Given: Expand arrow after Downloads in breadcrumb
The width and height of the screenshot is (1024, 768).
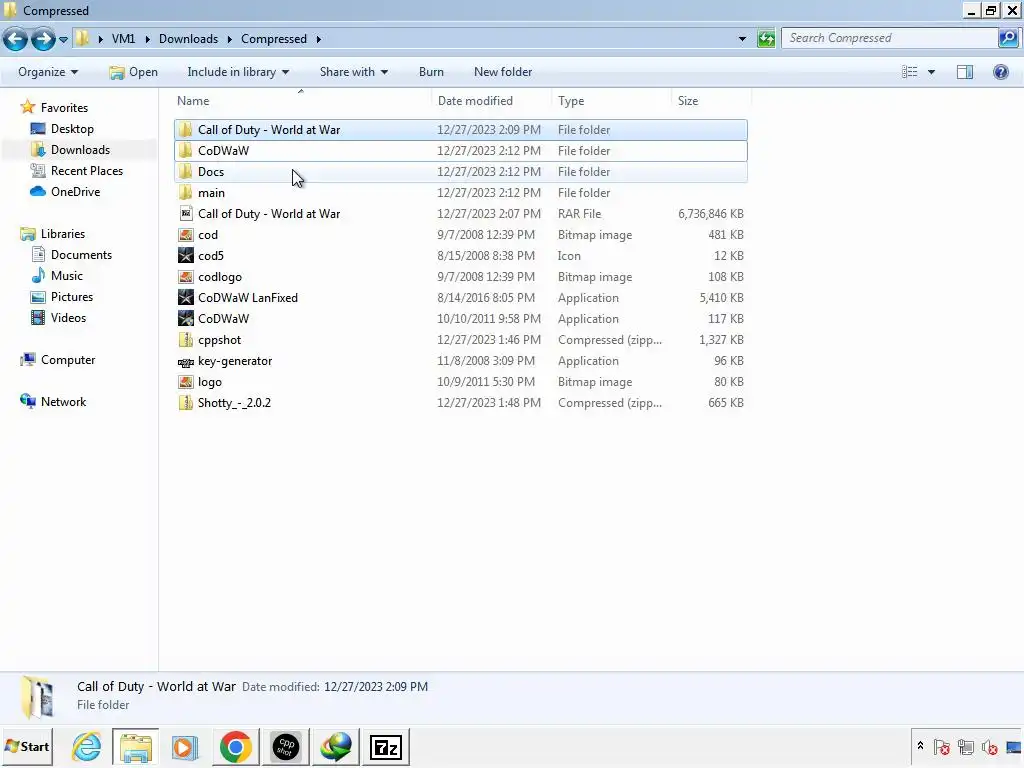Looking at the screenshot, I should tap(230, 39).
